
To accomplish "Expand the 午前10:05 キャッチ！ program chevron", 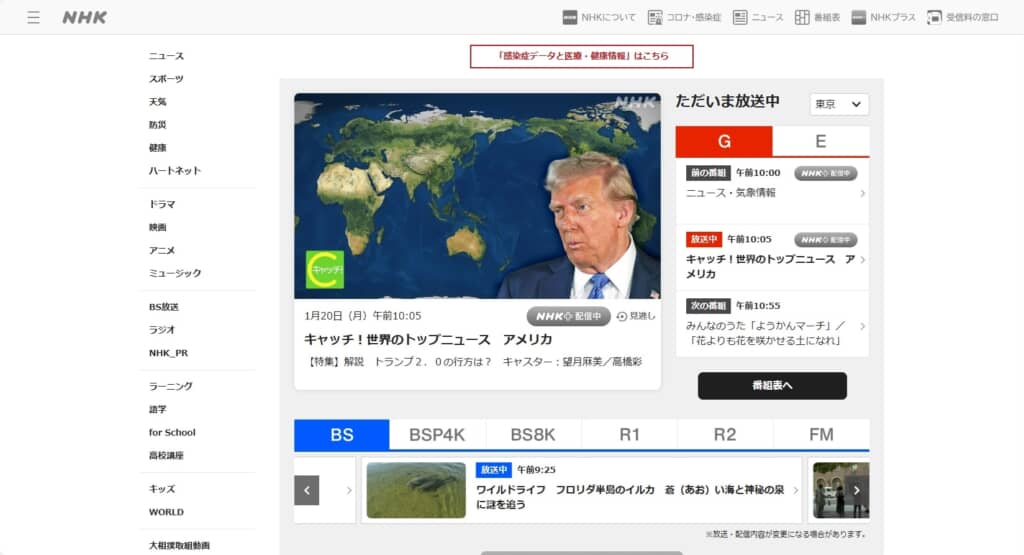I will [863, 260].
